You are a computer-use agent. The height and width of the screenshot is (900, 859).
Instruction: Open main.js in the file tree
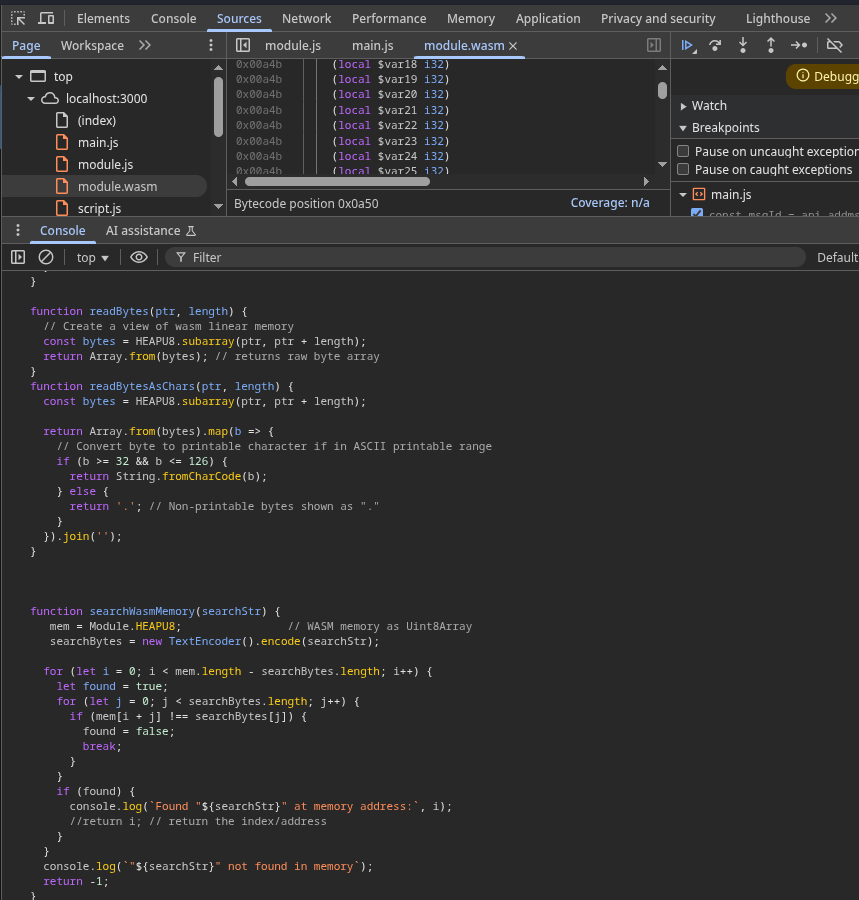click(x=98, y=142)
